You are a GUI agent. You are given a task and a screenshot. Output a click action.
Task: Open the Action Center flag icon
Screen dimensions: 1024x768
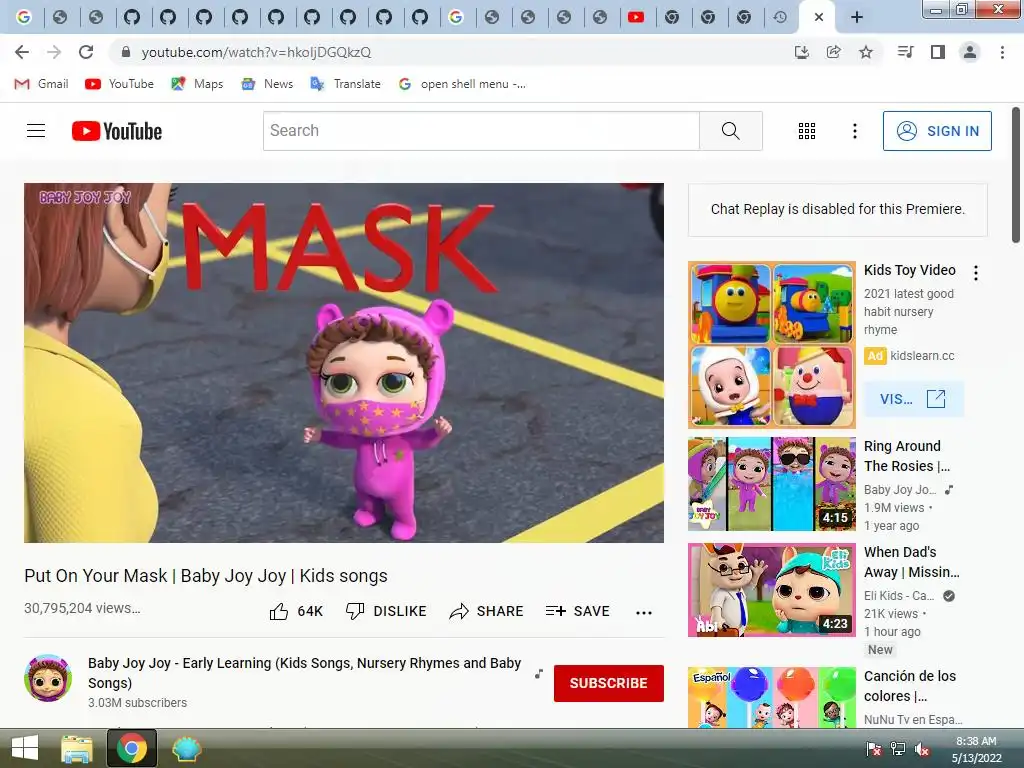pyautogui.click(x=873, y=749)
